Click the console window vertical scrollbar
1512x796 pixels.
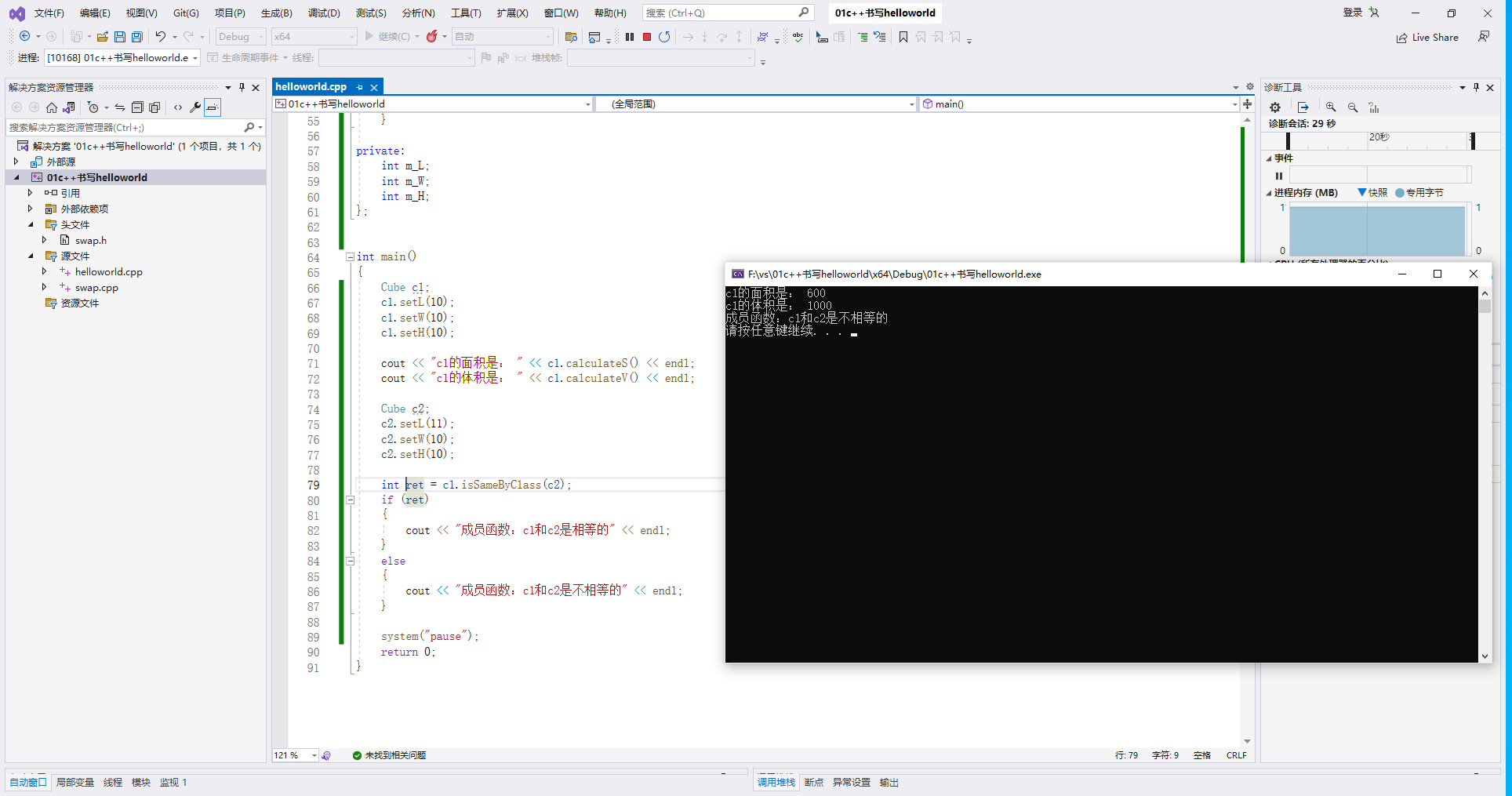(x=1485, y=474)
